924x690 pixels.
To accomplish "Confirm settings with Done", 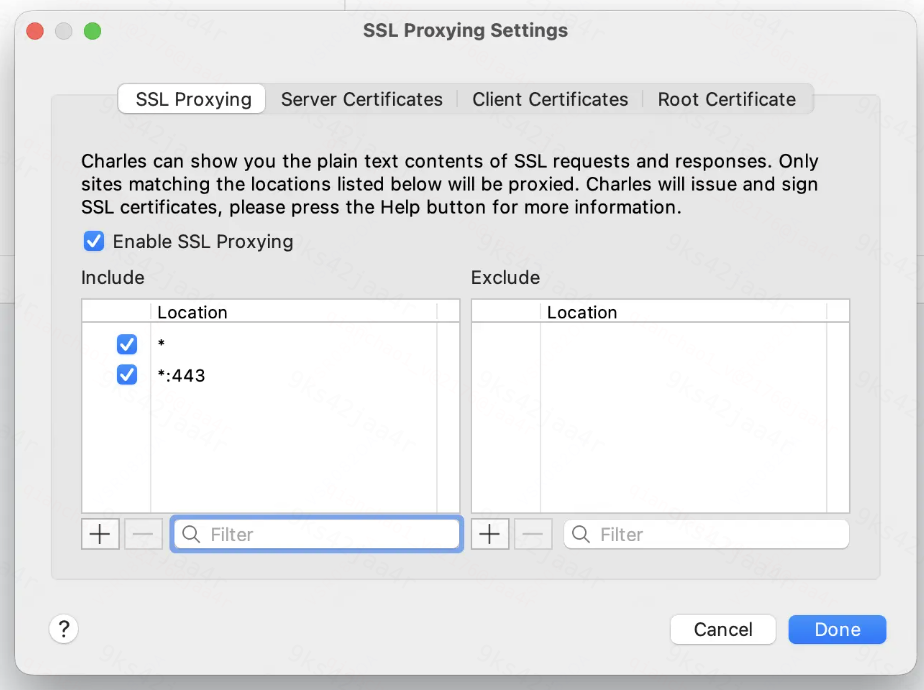I will point(837,629).
